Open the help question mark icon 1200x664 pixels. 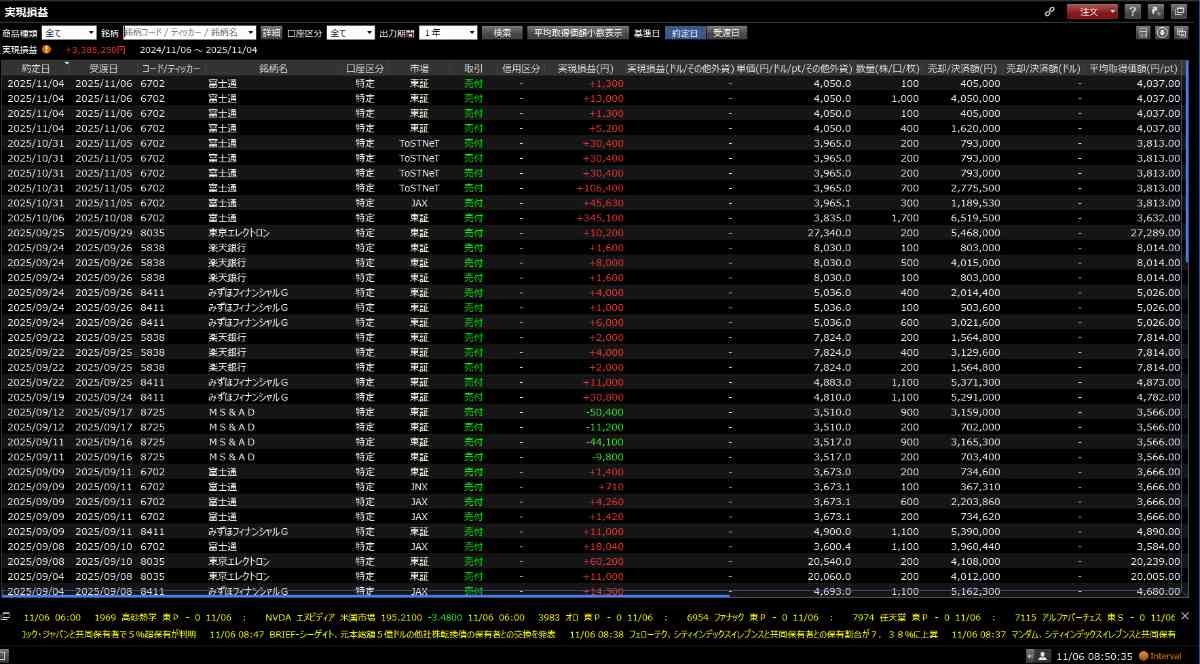[x=1132, y=12]
